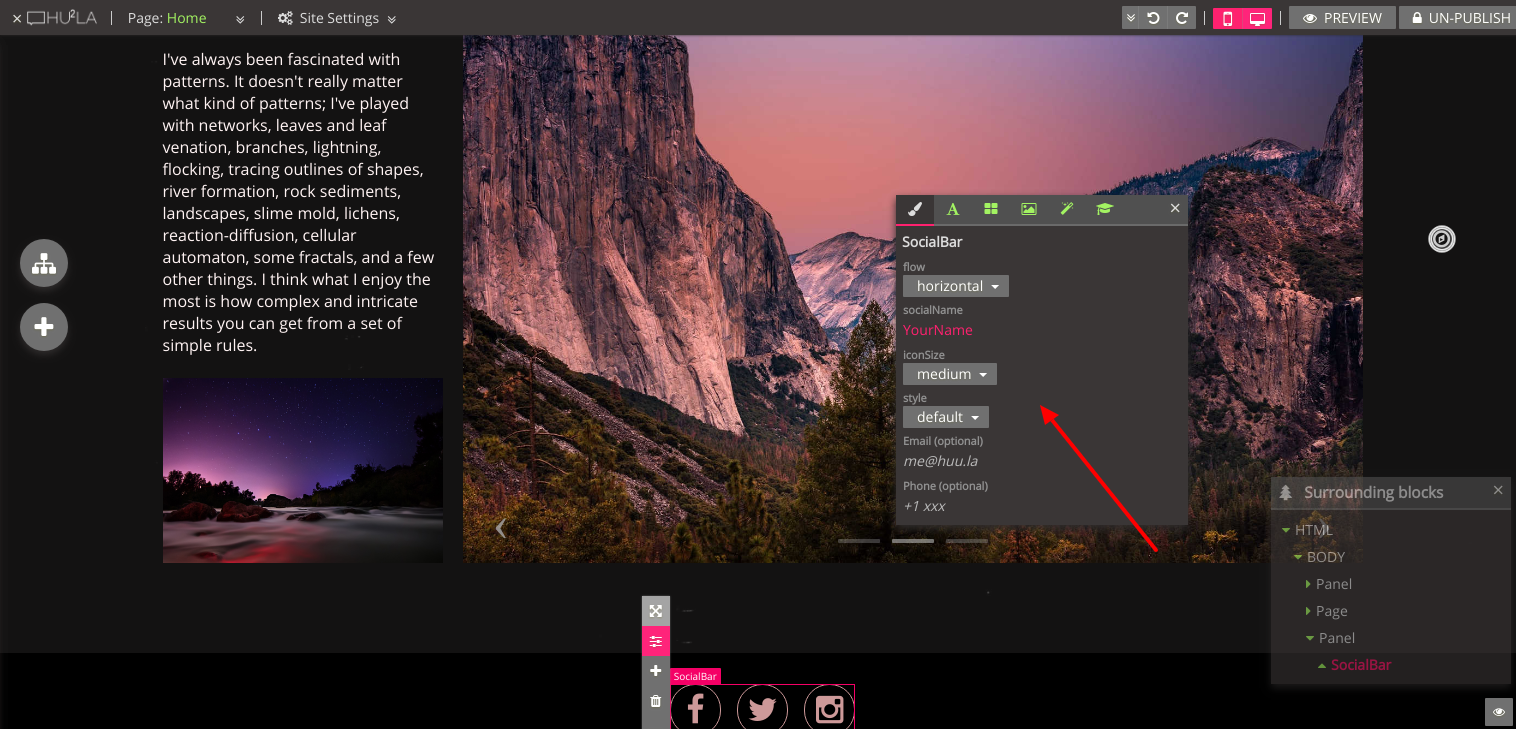This screenshot has width=1516, height=729.
Task: Click the SocialBar panel heading
Action: (932, 242)
